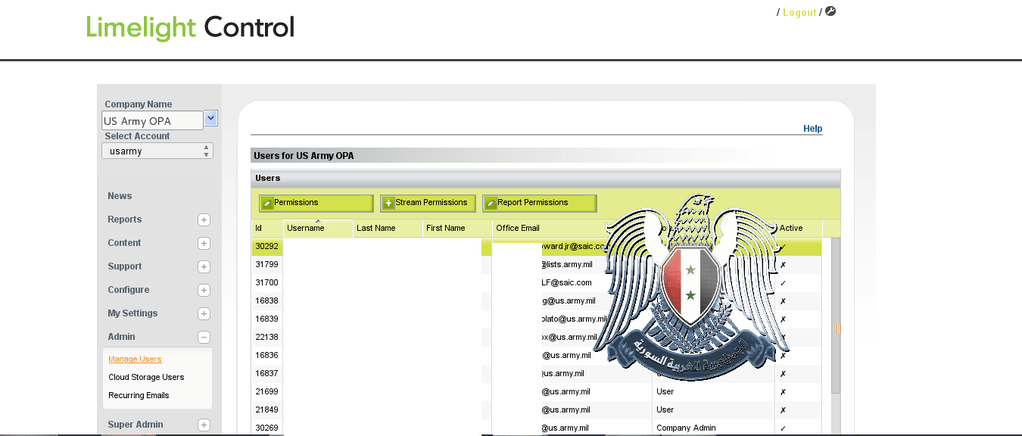Expand the Support section plus icon
Viewport: 1022px width, 436px height.
(204, 267)
